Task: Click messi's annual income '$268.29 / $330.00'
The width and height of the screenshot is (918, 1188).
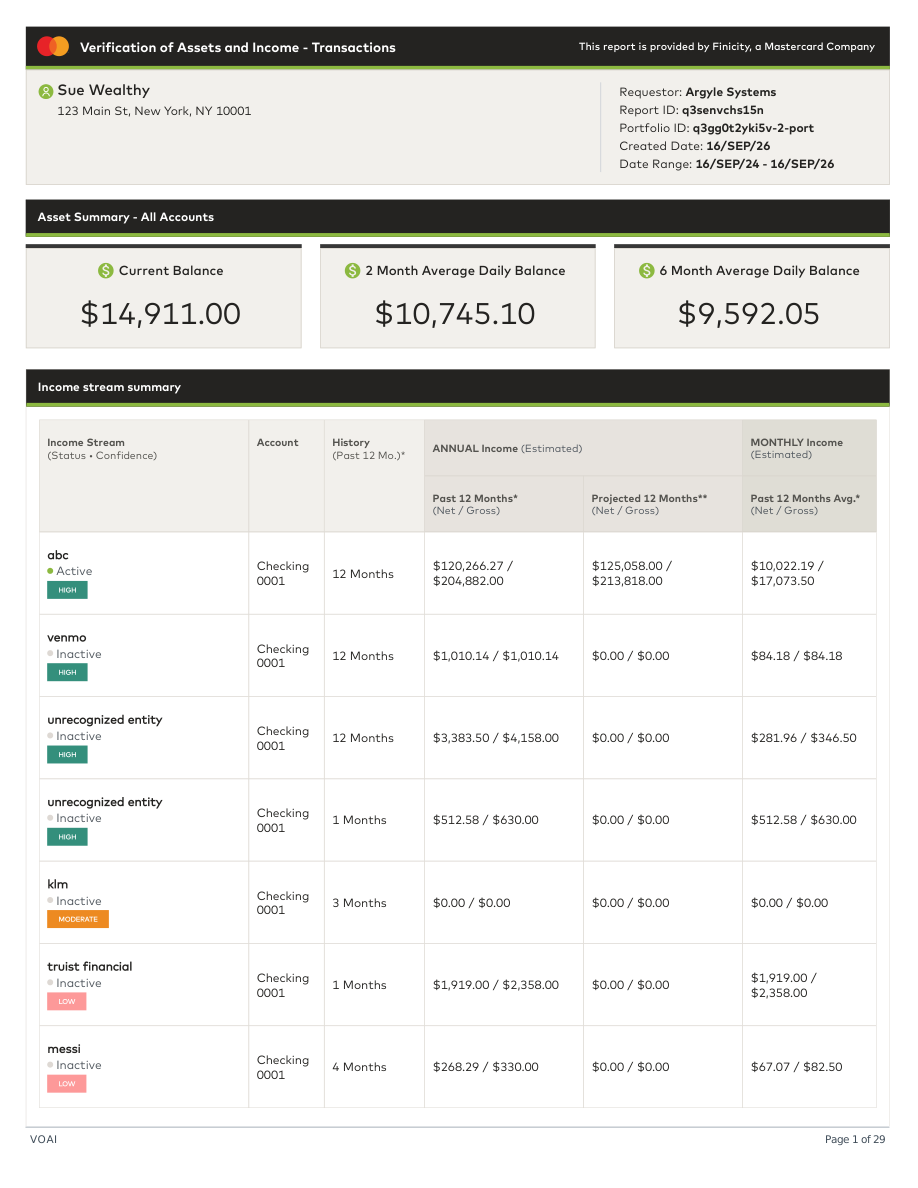Action: pyautogui.click(x=486, y=1067)
